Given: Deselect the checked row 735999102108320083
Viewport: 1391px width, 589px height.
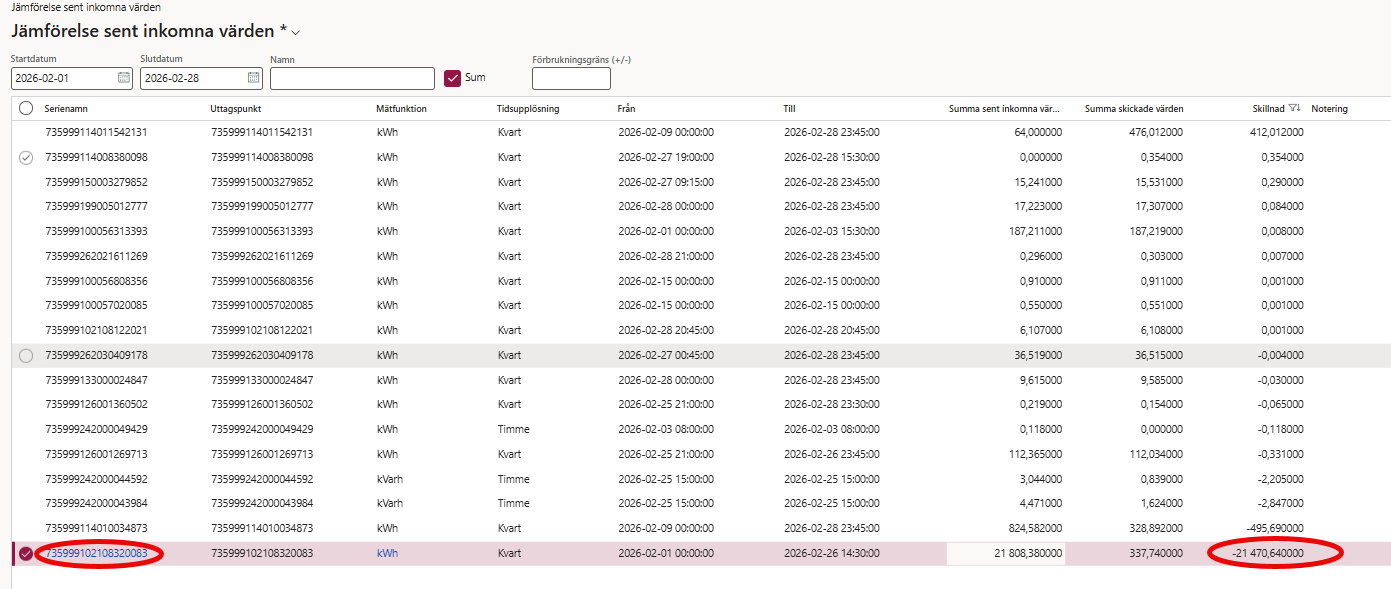Looking at the screenshot, I should [x=26, y=553].
